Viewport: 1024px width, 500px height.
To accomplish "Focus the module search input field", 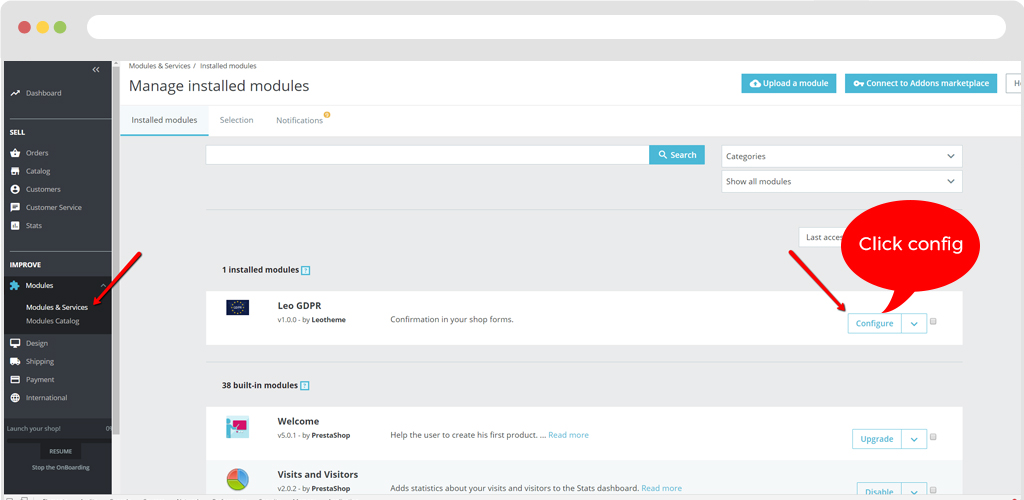I will click(x=427, y=155).
